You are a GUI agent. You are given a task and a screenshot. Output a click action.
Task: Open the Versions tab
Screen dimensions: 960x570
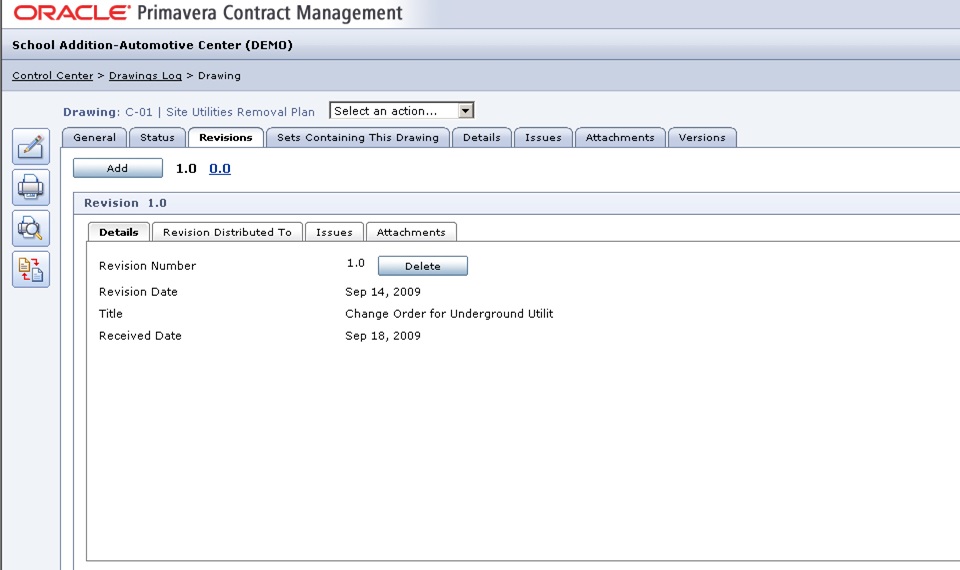702,138
